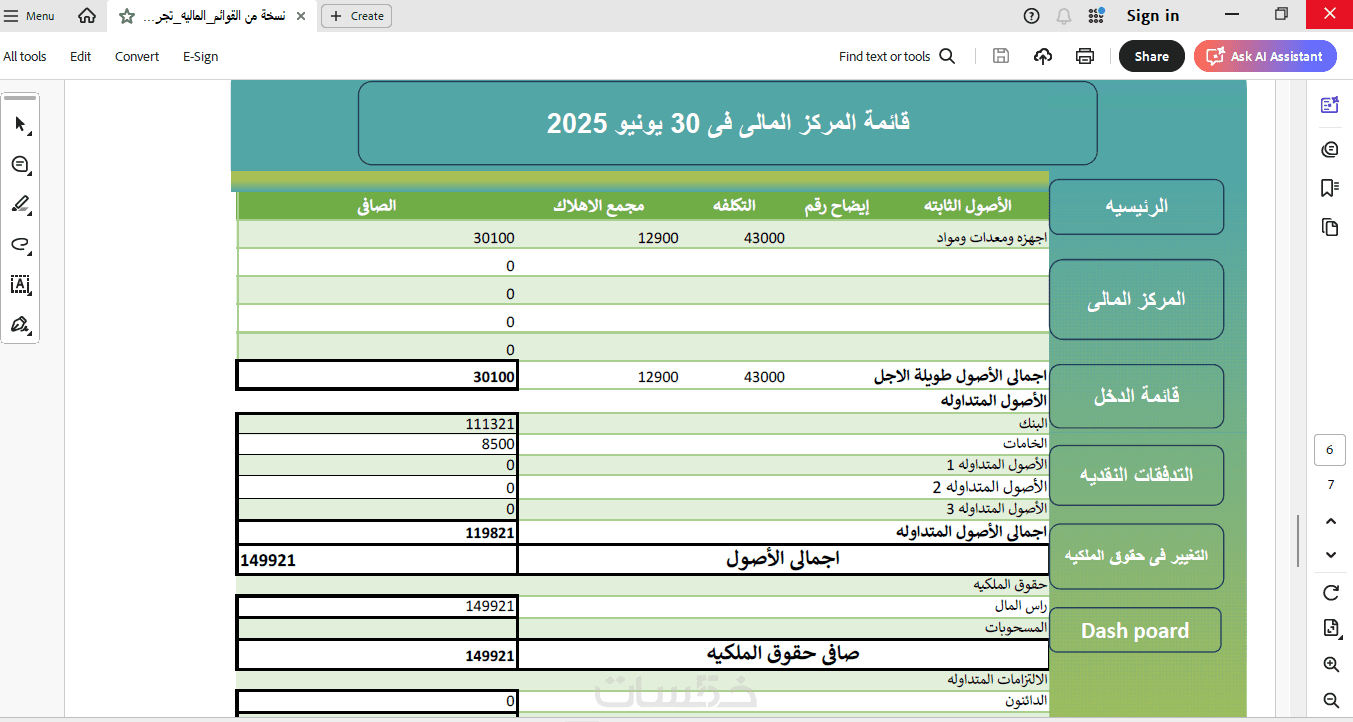This screenshot has width=1353, height=722.
Task: Rotate the page view
Action: tap(1330, 593)
